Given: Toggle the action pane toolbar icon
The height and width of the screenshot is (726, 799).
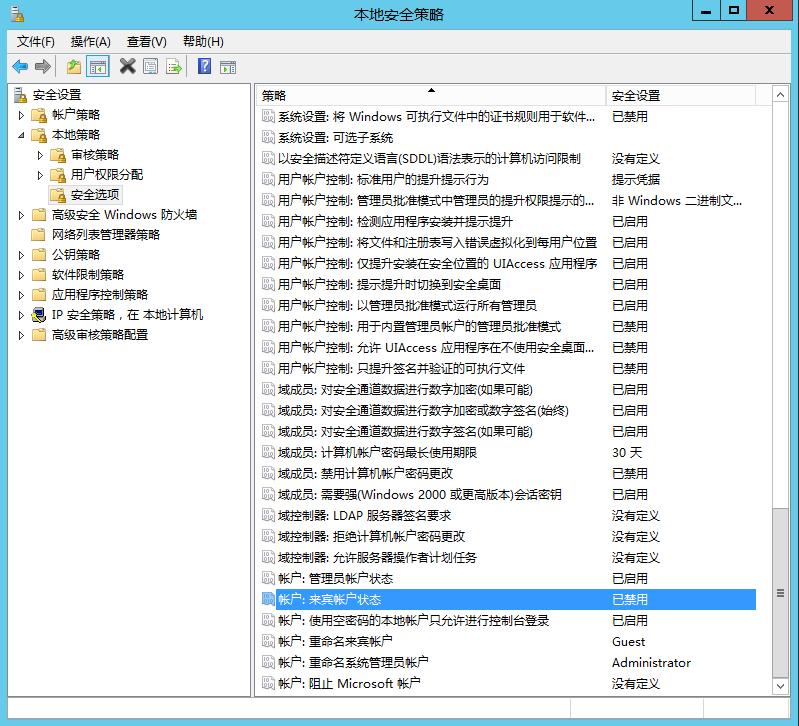Looking at the screenshot, I should point(228,67).
